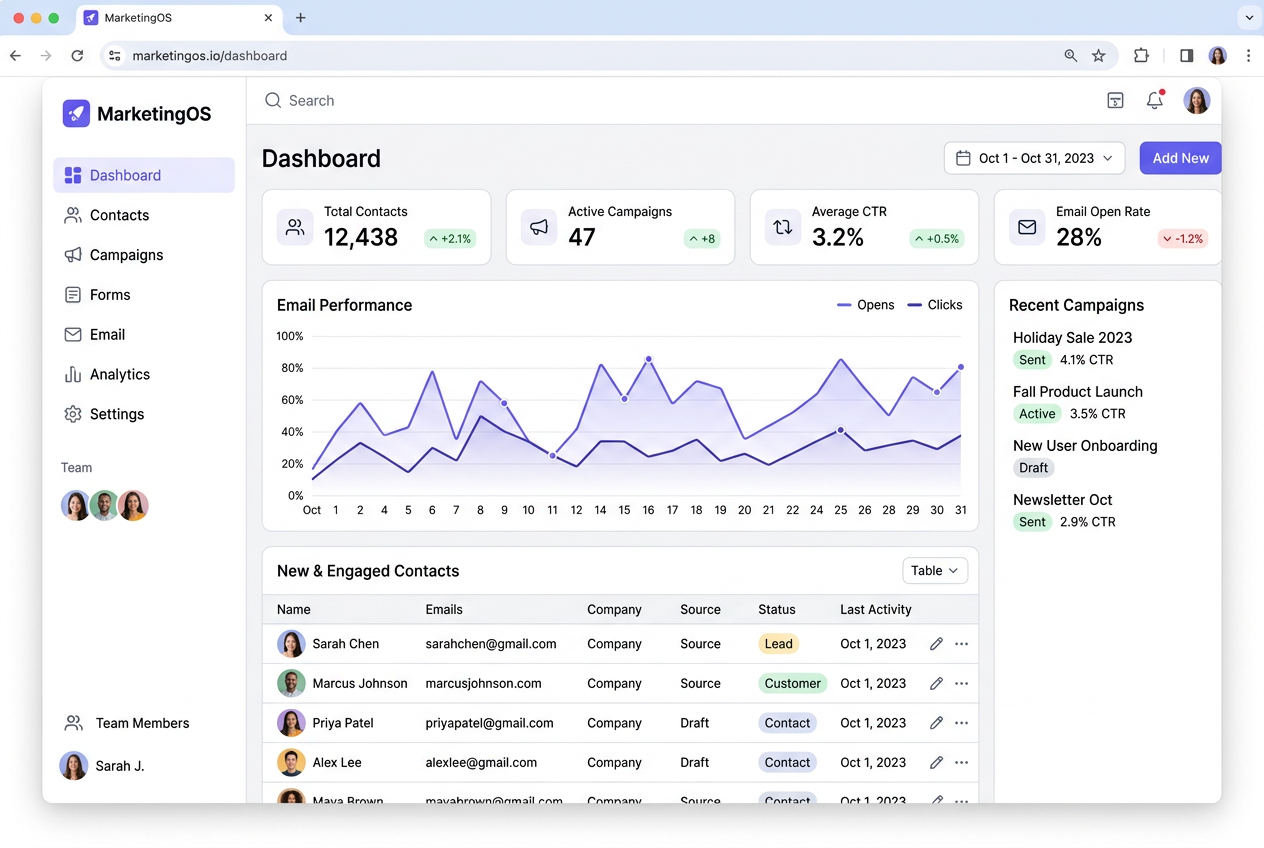
Task: Toggle the Clicks series in chart legend
Action: [x=935, y=305]
